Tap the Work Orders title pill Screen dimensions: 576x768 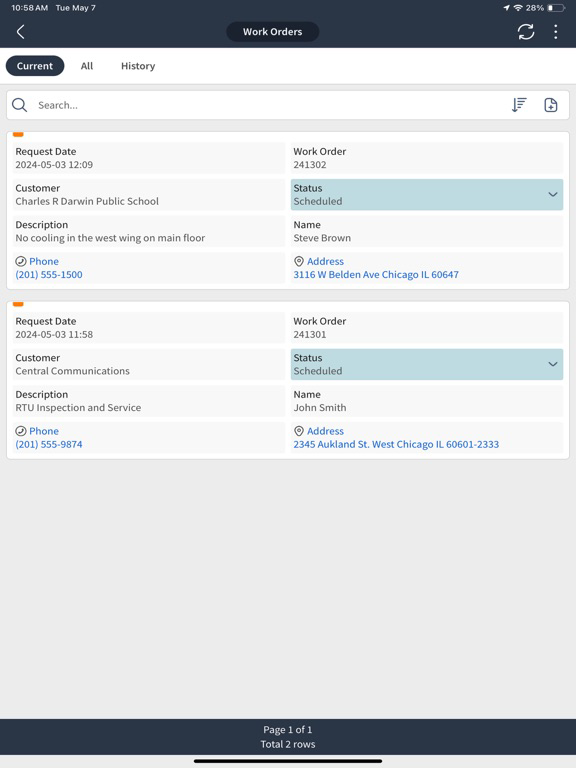[272, 32]
